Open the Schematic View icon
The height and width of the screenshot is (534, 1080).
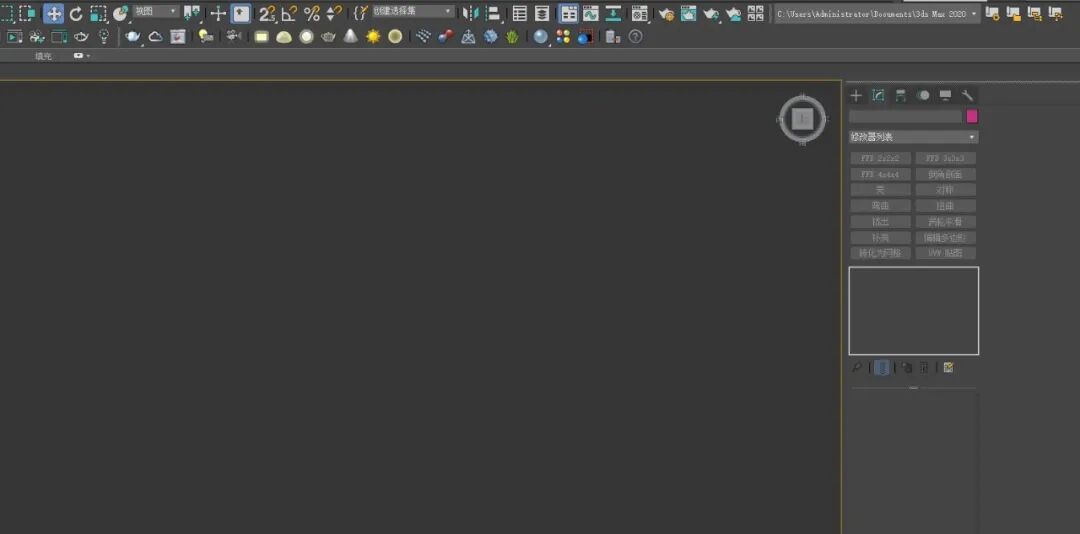coord(613,13)
